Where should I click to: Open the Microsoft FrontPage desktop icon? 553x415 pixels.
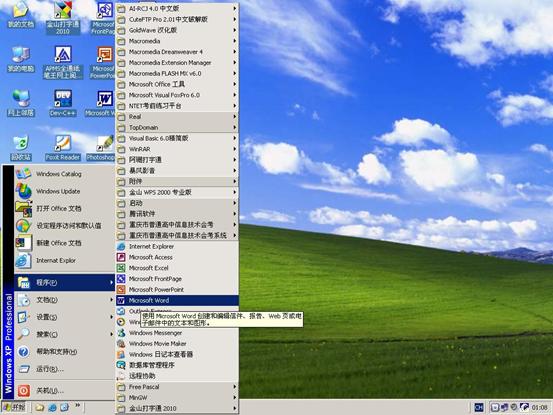pyautogui.click(x=103, y=17)
